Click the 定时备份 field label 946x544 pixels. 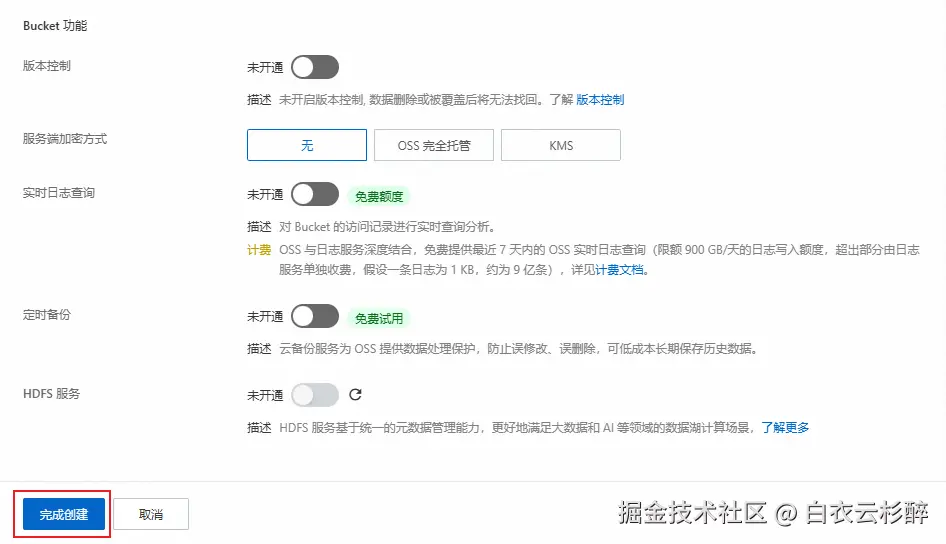pos(46,315)
